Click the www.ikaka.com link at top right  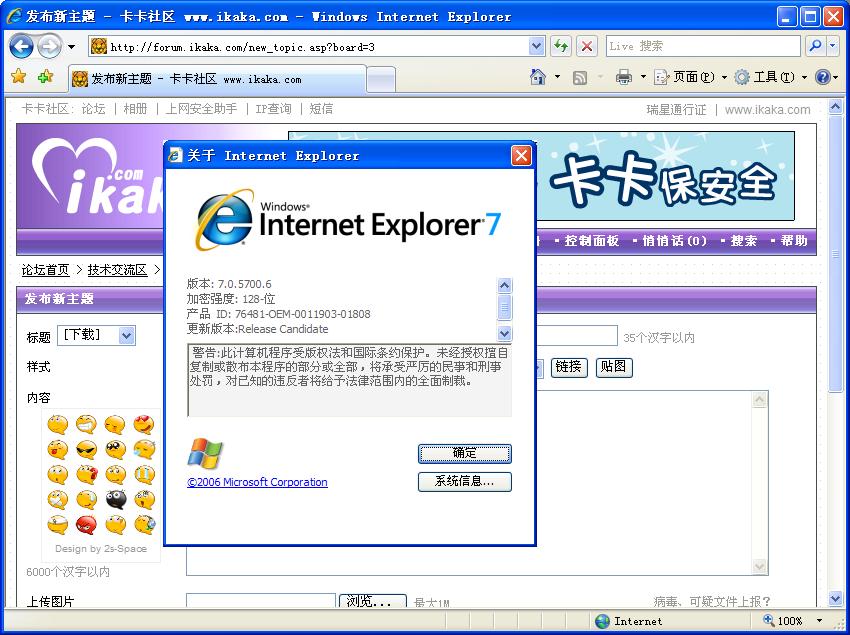point(768,110)
